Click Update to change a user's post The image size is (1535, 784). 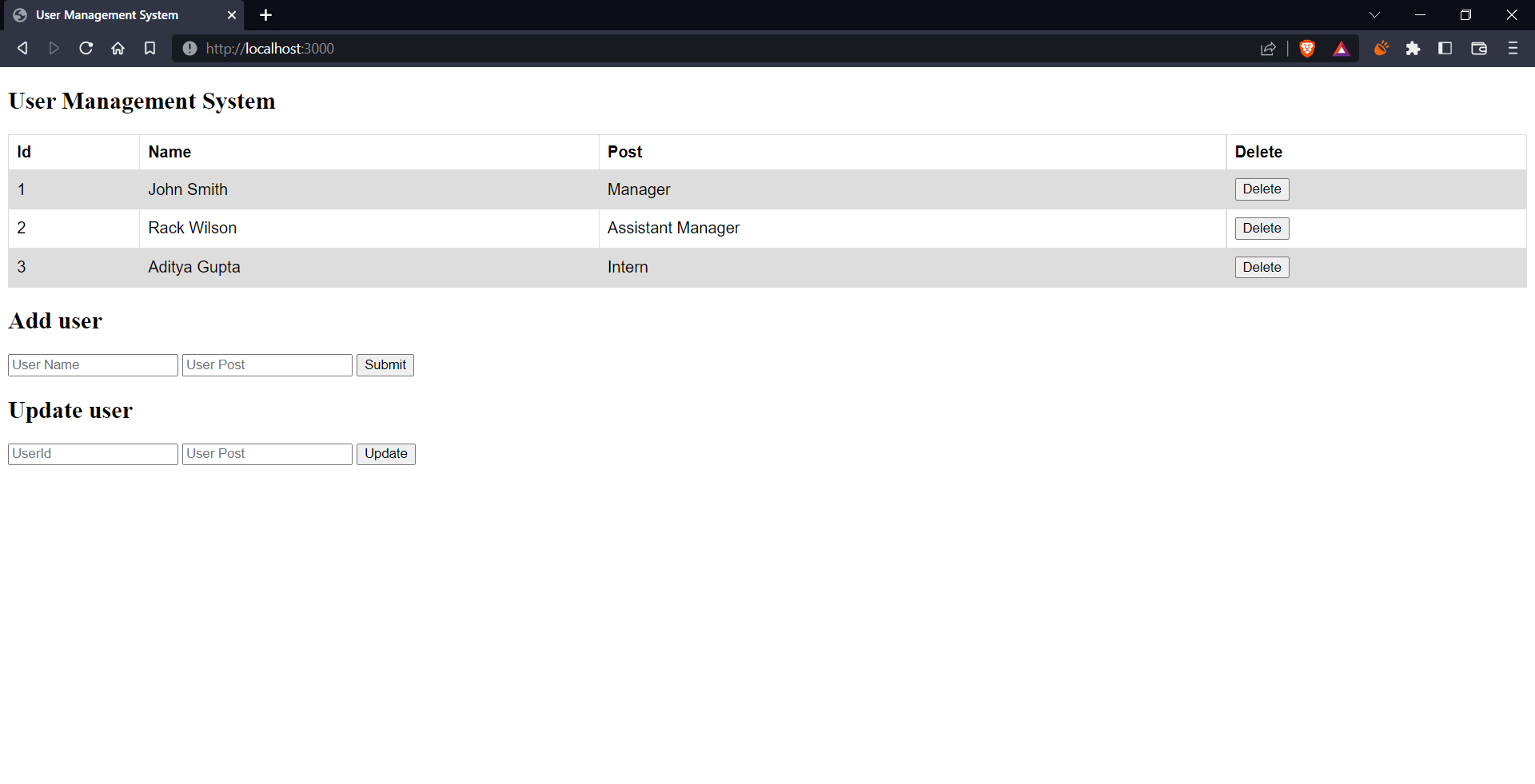coord(385,453)
